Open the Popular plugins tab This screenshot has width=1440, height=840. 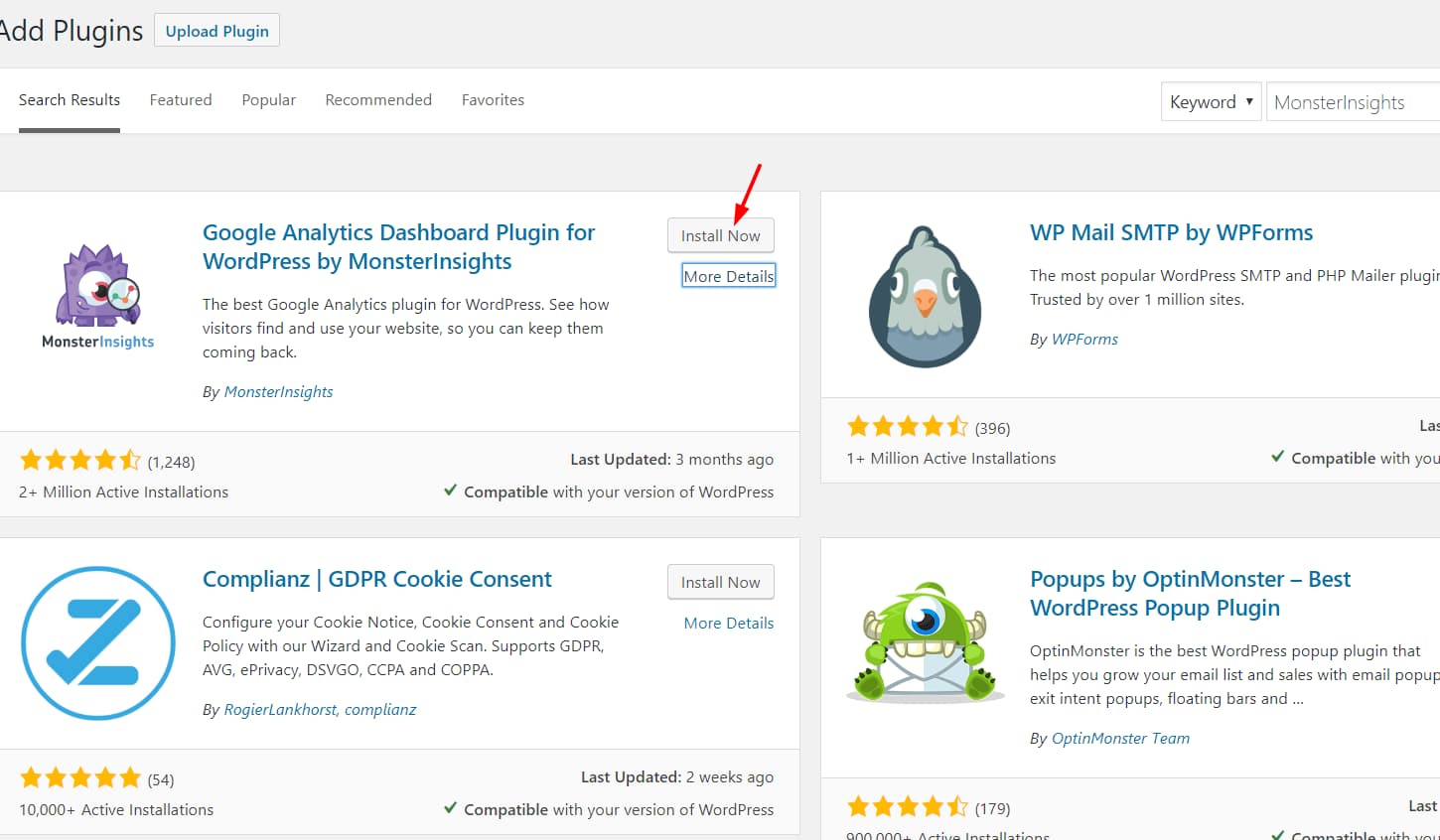pos(268,99)
